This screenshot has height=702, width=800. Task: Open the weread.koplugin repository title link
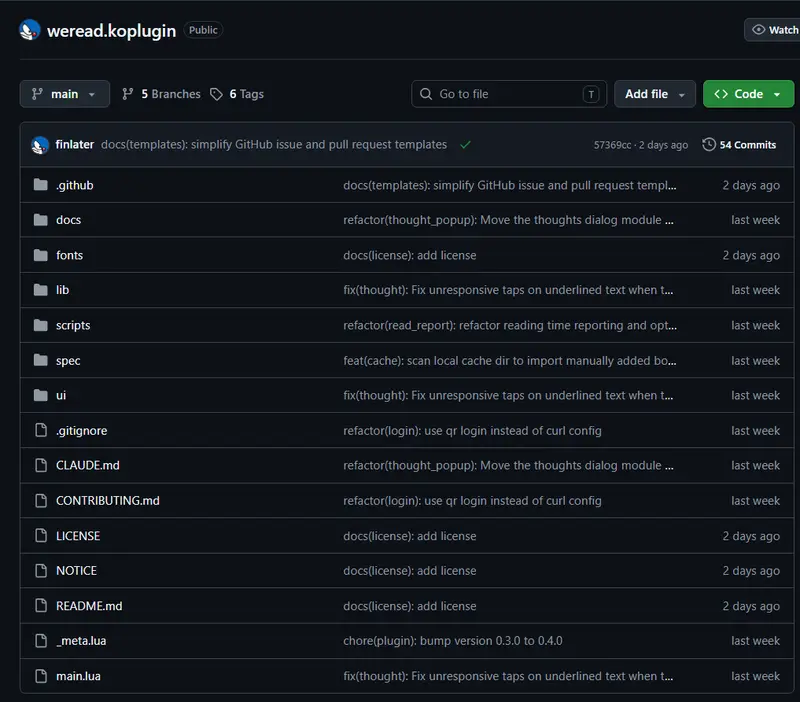[112, 31]
